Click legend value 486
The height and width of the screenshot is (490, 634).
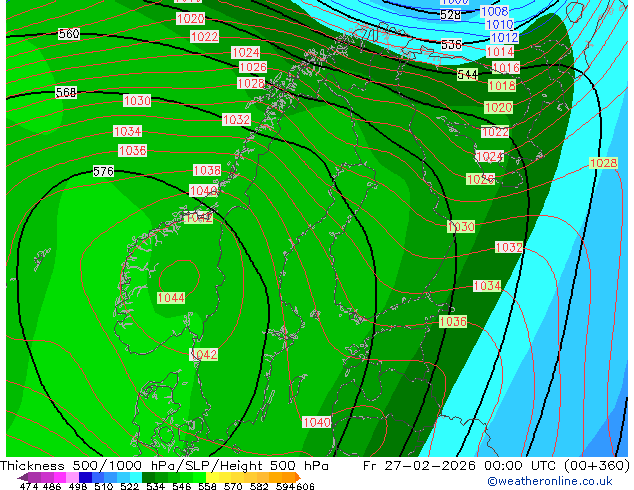tap(52, 486)
